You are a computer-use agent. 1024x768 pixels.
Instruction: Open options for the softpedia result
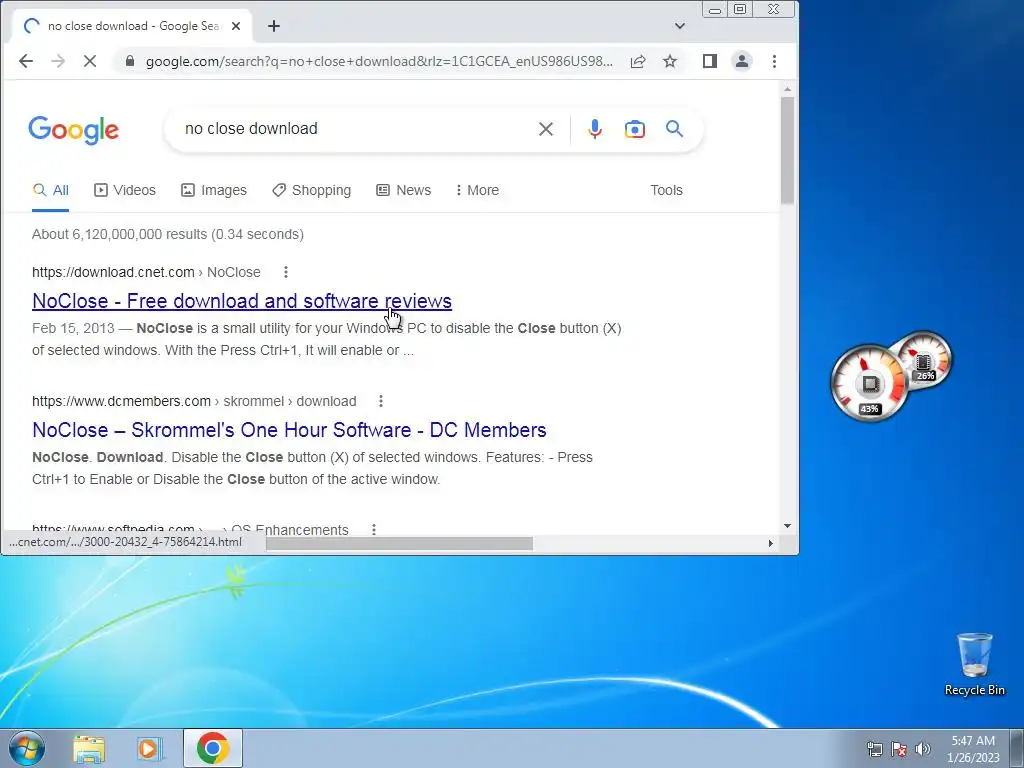(x=374, y=529)
